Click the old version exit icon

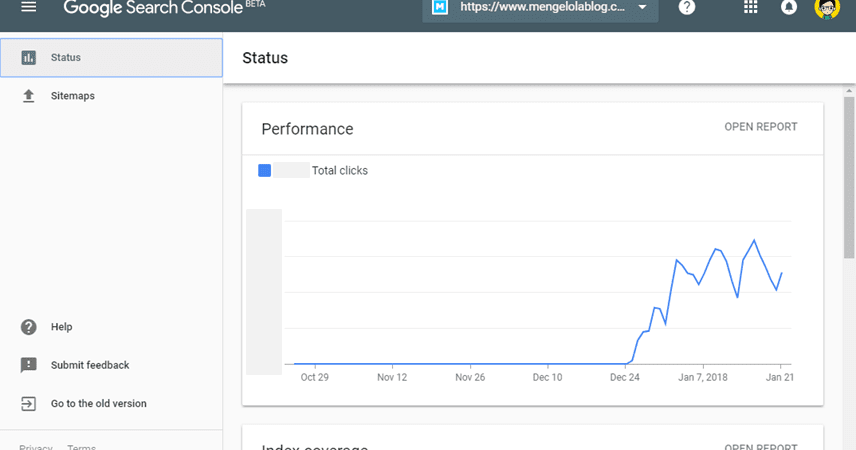[x=29, y=404]
